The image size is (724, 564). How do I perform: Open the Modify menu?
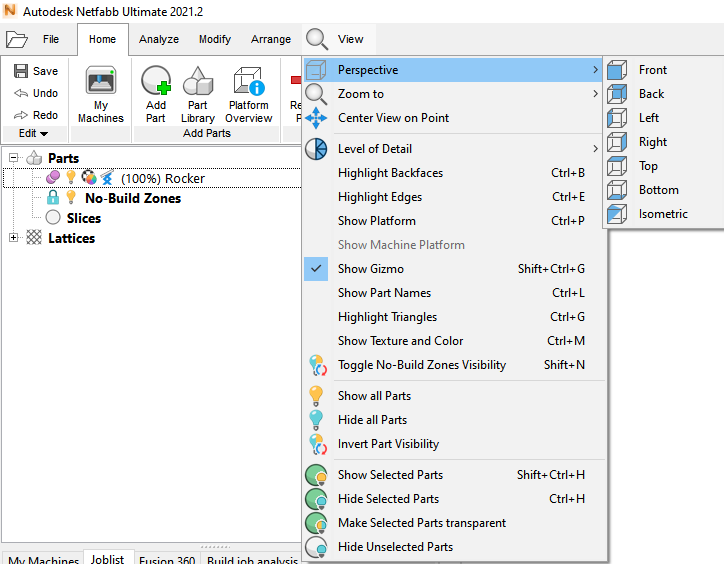click(215, 39)
